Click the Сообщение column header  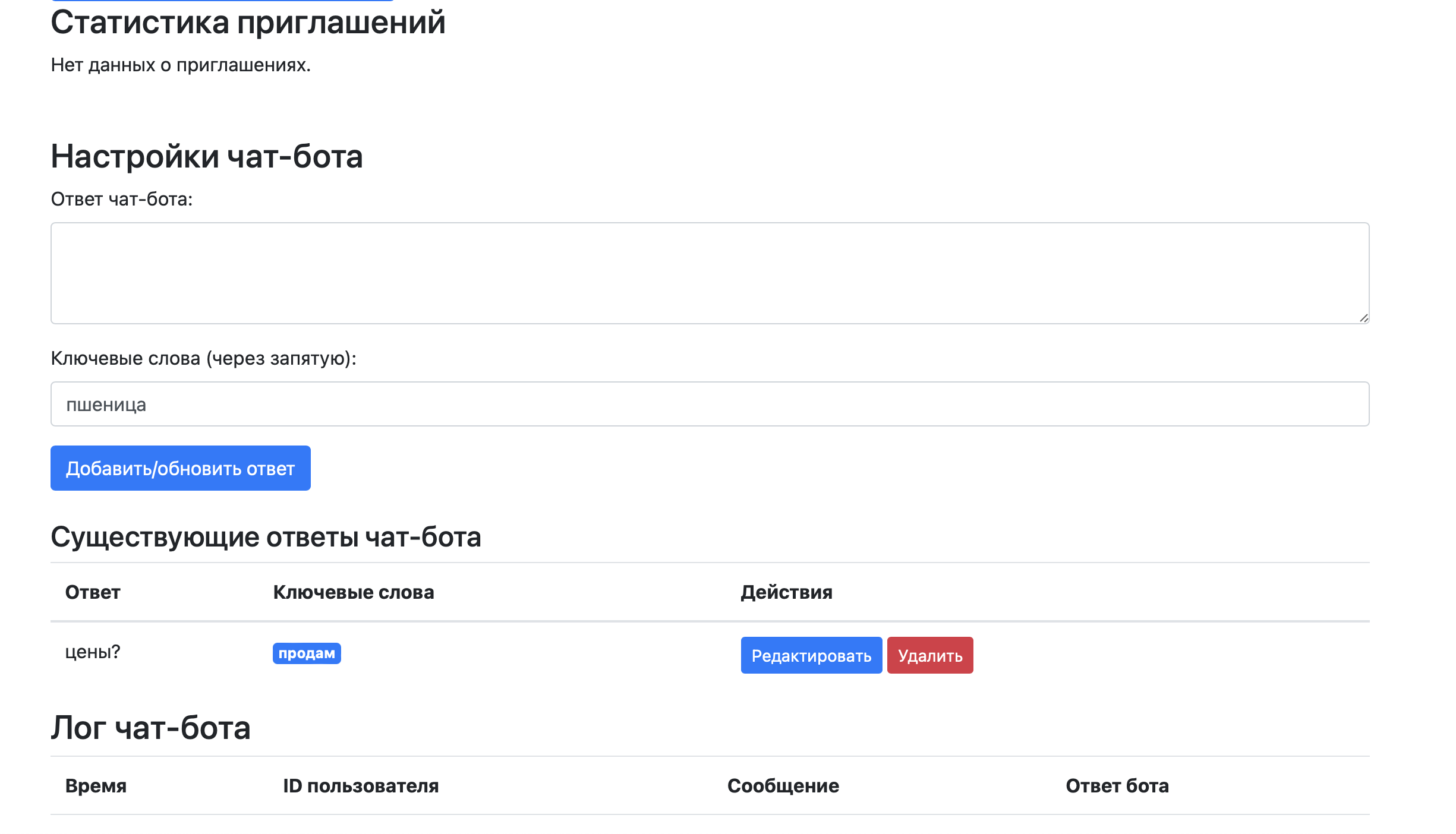pyautogui.click(x=783, y=786)
